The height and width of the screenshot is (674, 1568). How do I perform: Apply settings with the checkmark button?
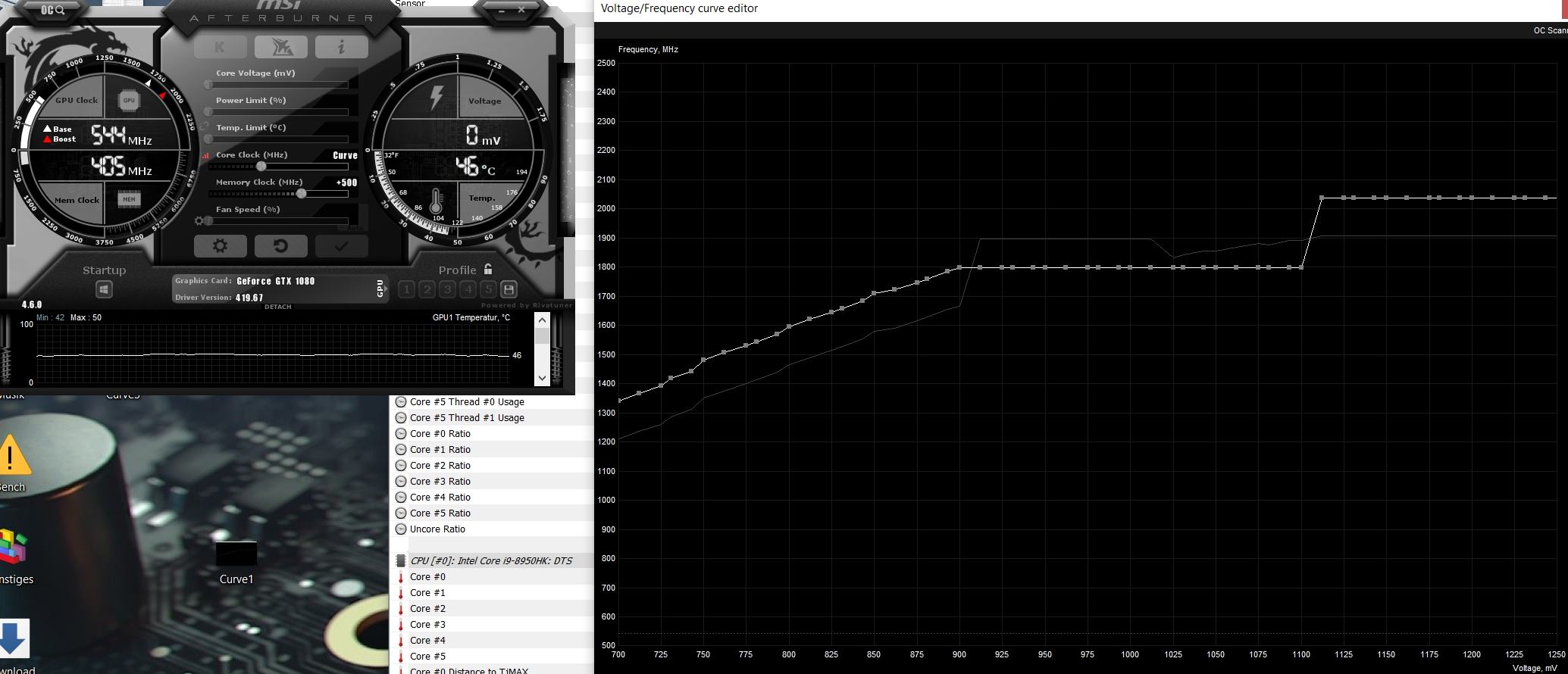341,245
